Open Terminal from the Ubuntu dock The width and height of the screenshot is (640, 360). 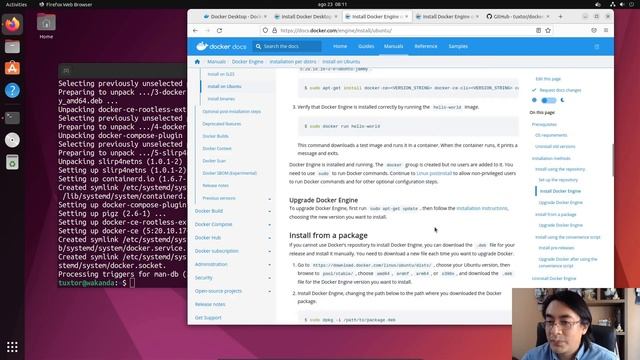(12, 118)
